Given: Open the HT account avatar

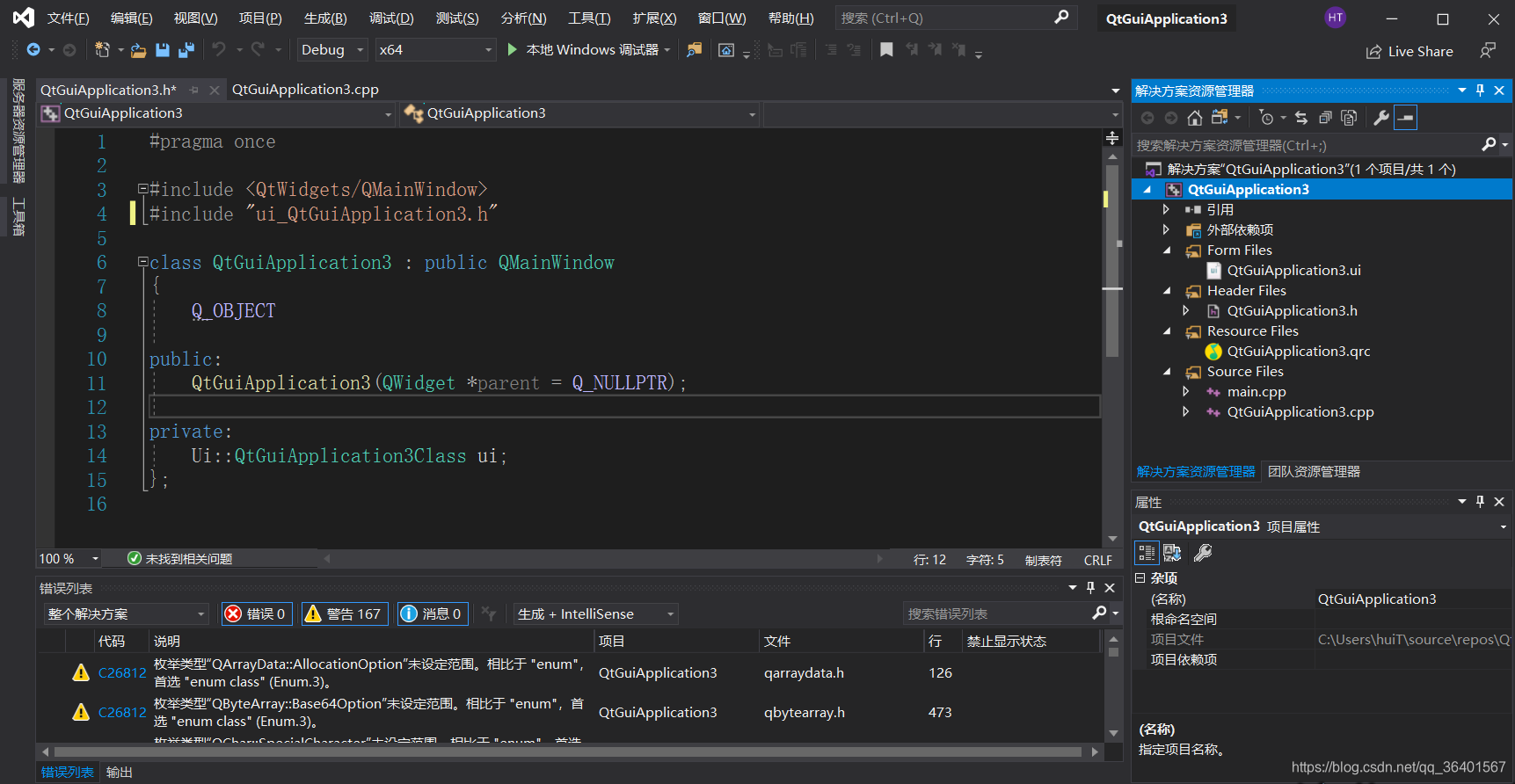Looking at the screenshot, I should coord(1336,18).
